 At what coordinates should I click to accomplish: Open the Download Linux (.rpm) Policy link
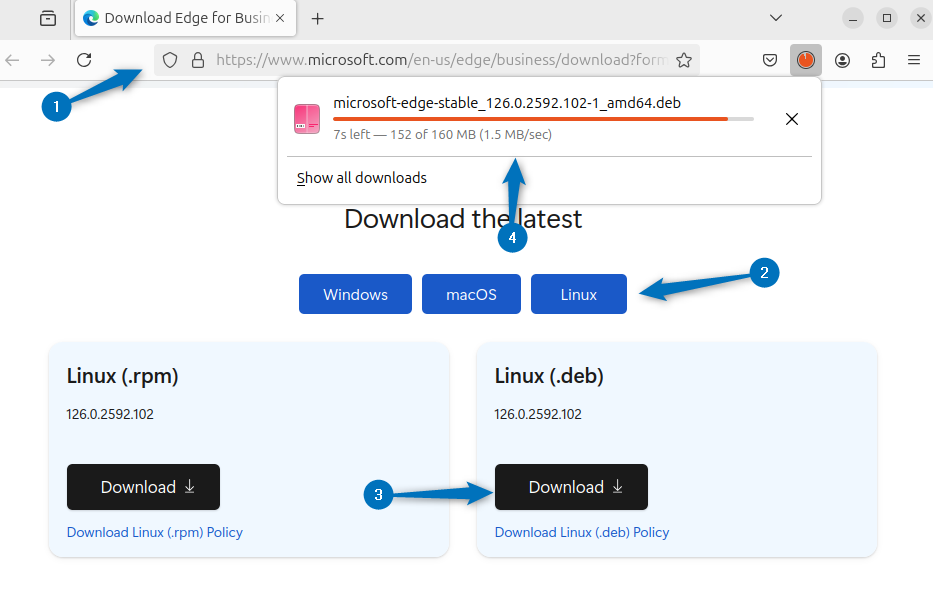tap(154, 532)
